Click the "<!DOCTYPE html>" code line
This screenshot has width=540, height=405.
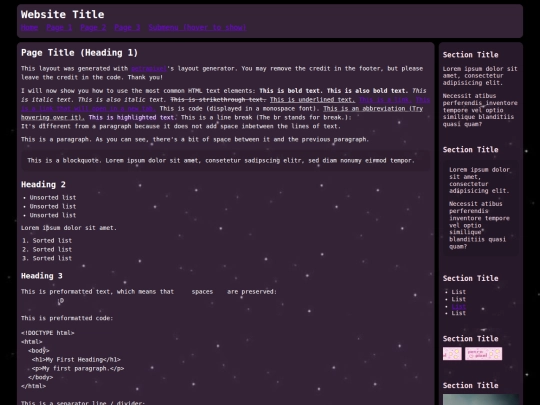pos(48,333)
